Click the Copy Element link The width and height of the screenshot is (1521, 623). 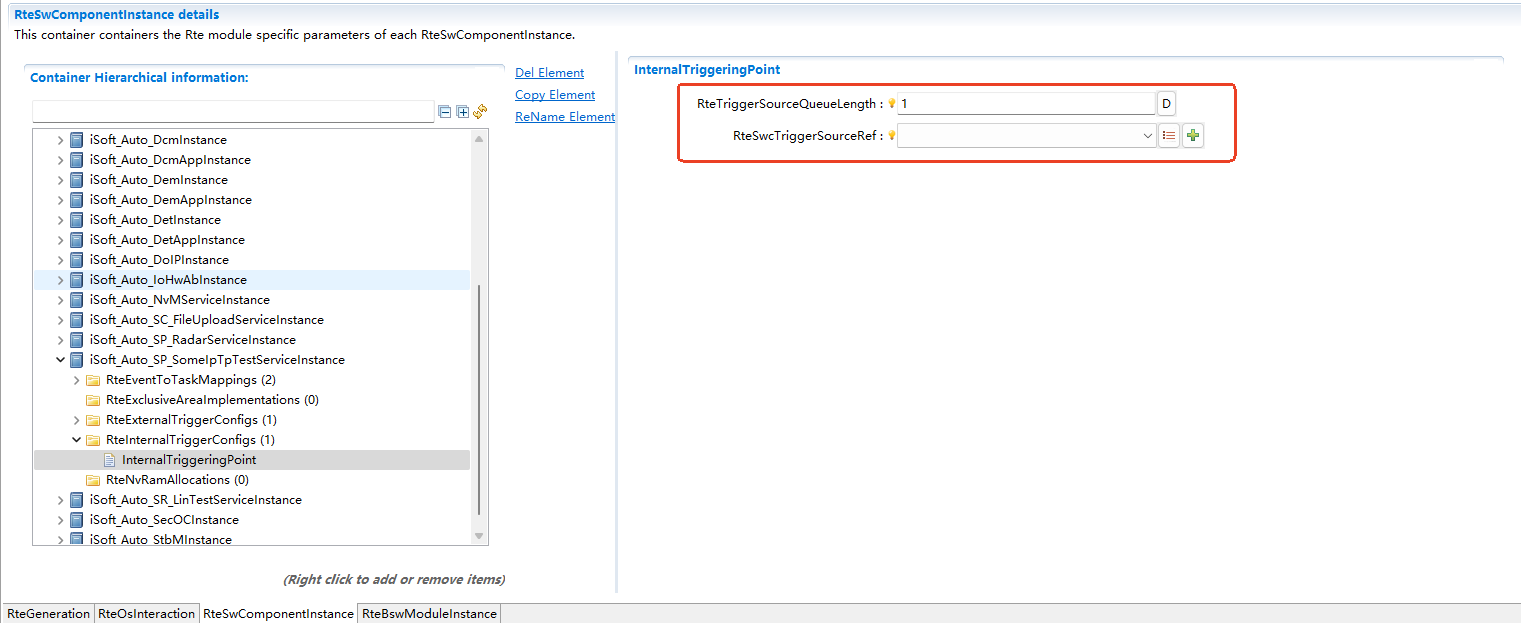click(x=555, y=95)
